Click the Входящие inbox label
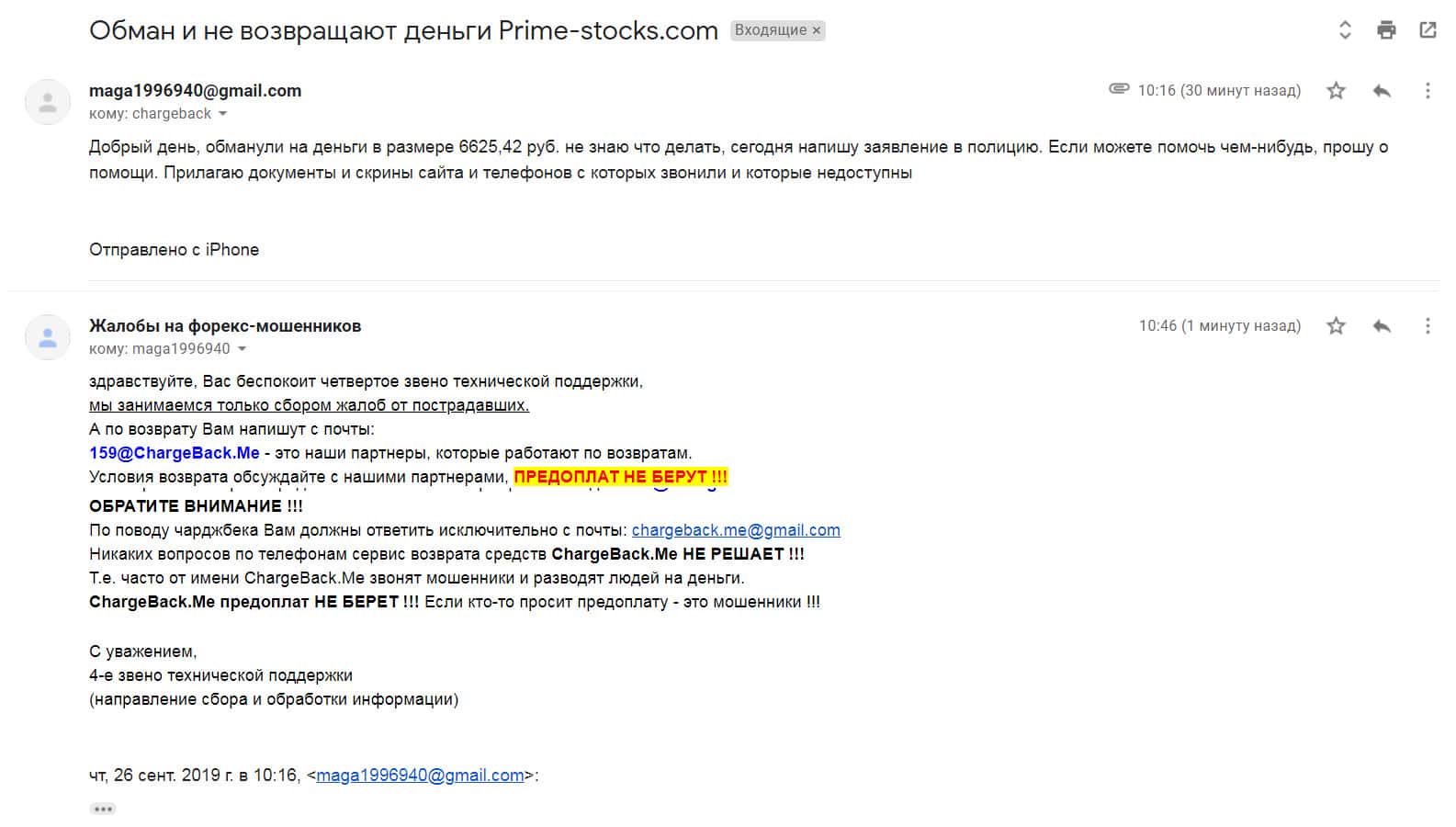Viewport: 1456px width, 827px height. coord(770,30)
